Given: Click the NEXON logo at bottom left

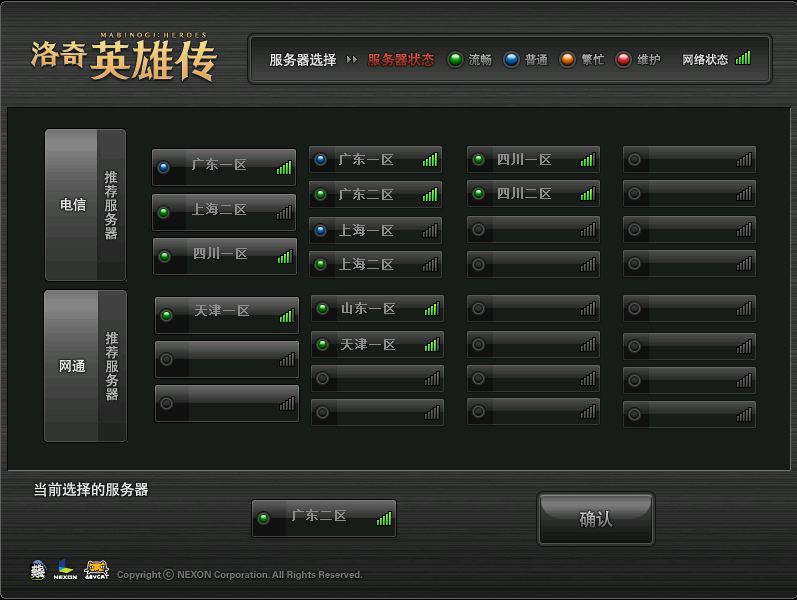Looking at the screenshot, I should coord(65,571).
